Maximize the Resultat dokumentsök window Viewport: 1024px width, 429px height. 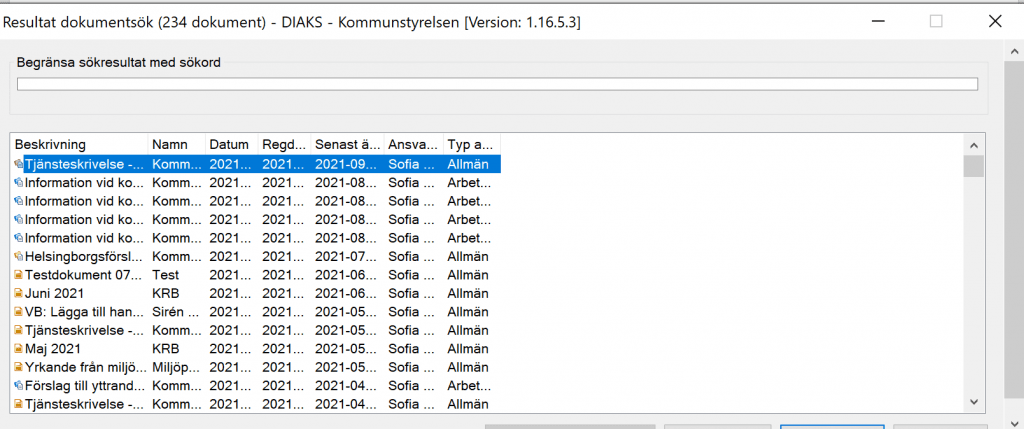936,22
